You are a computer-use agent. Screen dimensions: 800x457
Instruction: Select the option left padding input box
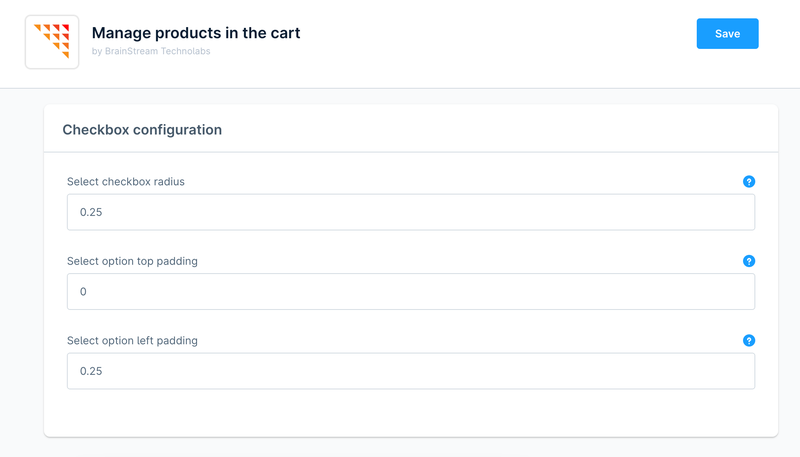(x=410, y=371)
